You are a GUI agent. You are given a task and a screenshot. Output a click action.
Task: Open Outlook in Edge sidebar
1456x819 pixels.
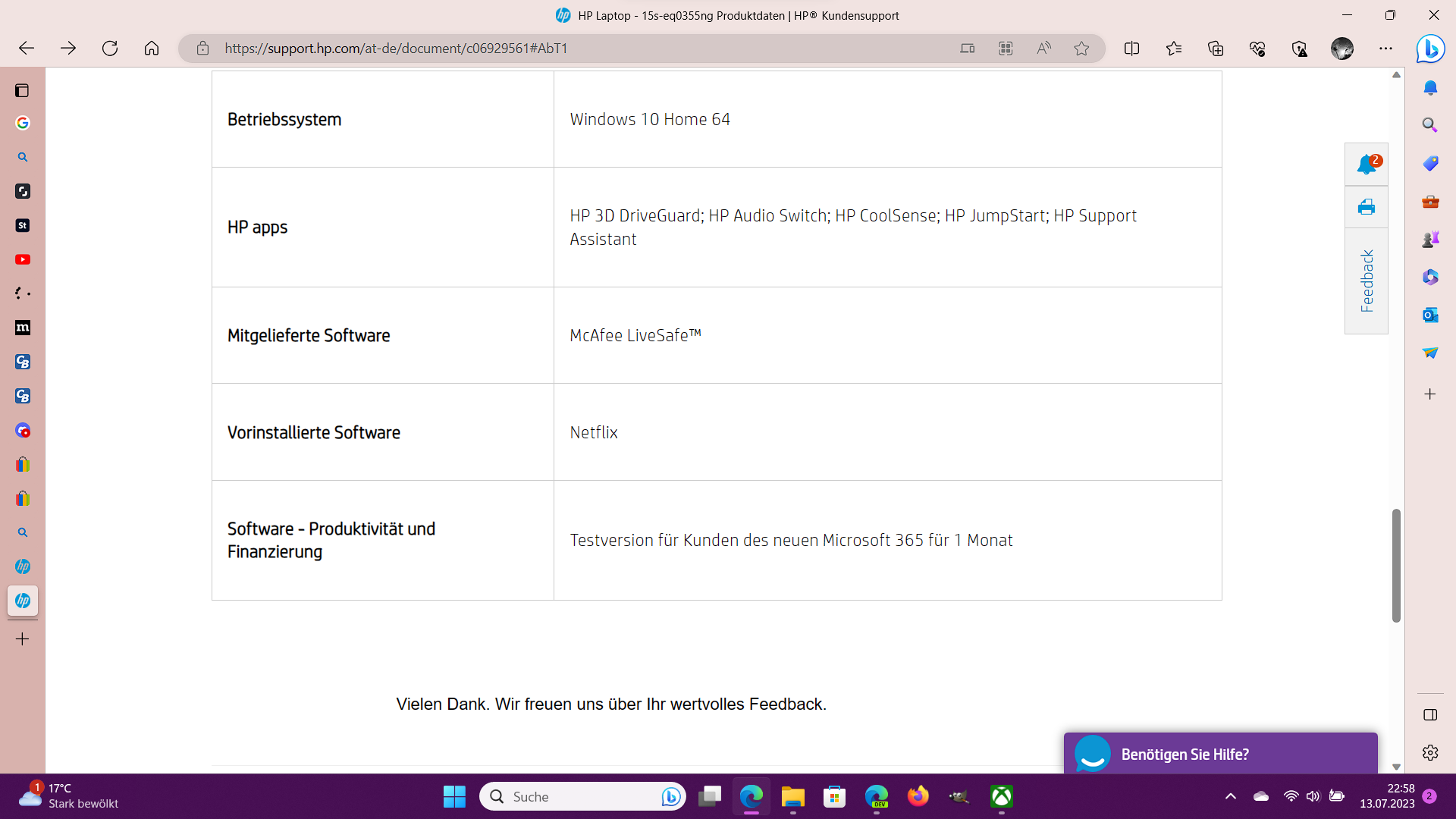coord(1430,315)
